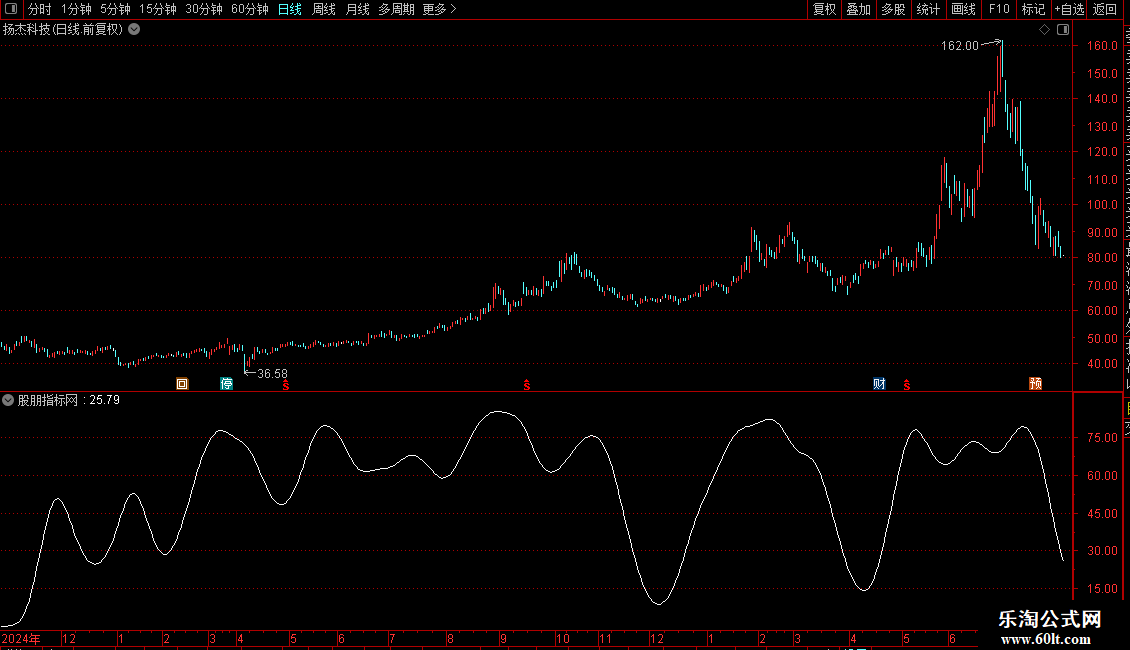
Task: Open 多股 multi-stock view
Action: click(893, 9)
